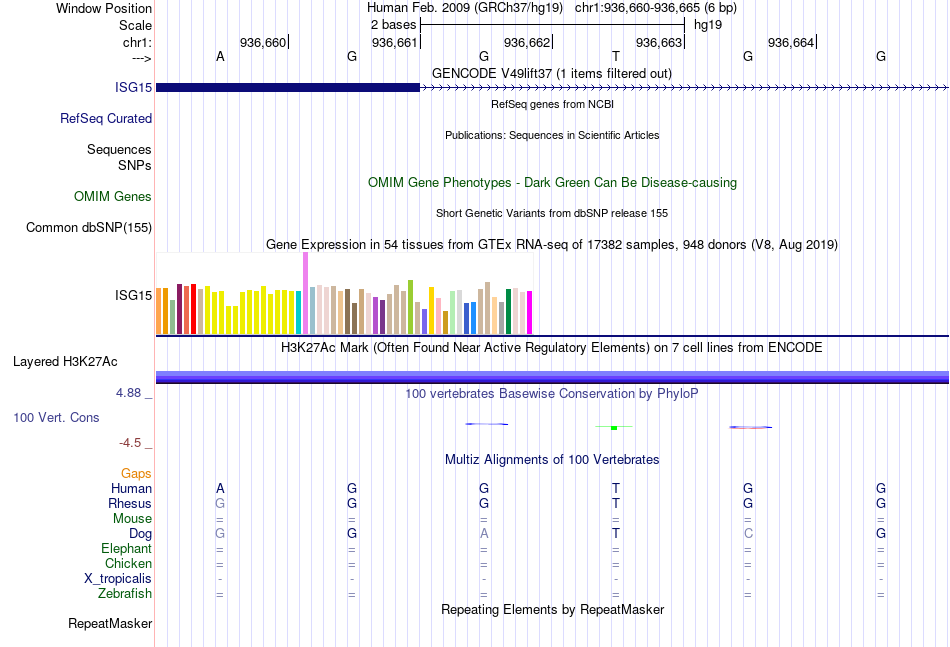
Task: Click the H3K27Ac Mark track title
Action: coord(552,348)
